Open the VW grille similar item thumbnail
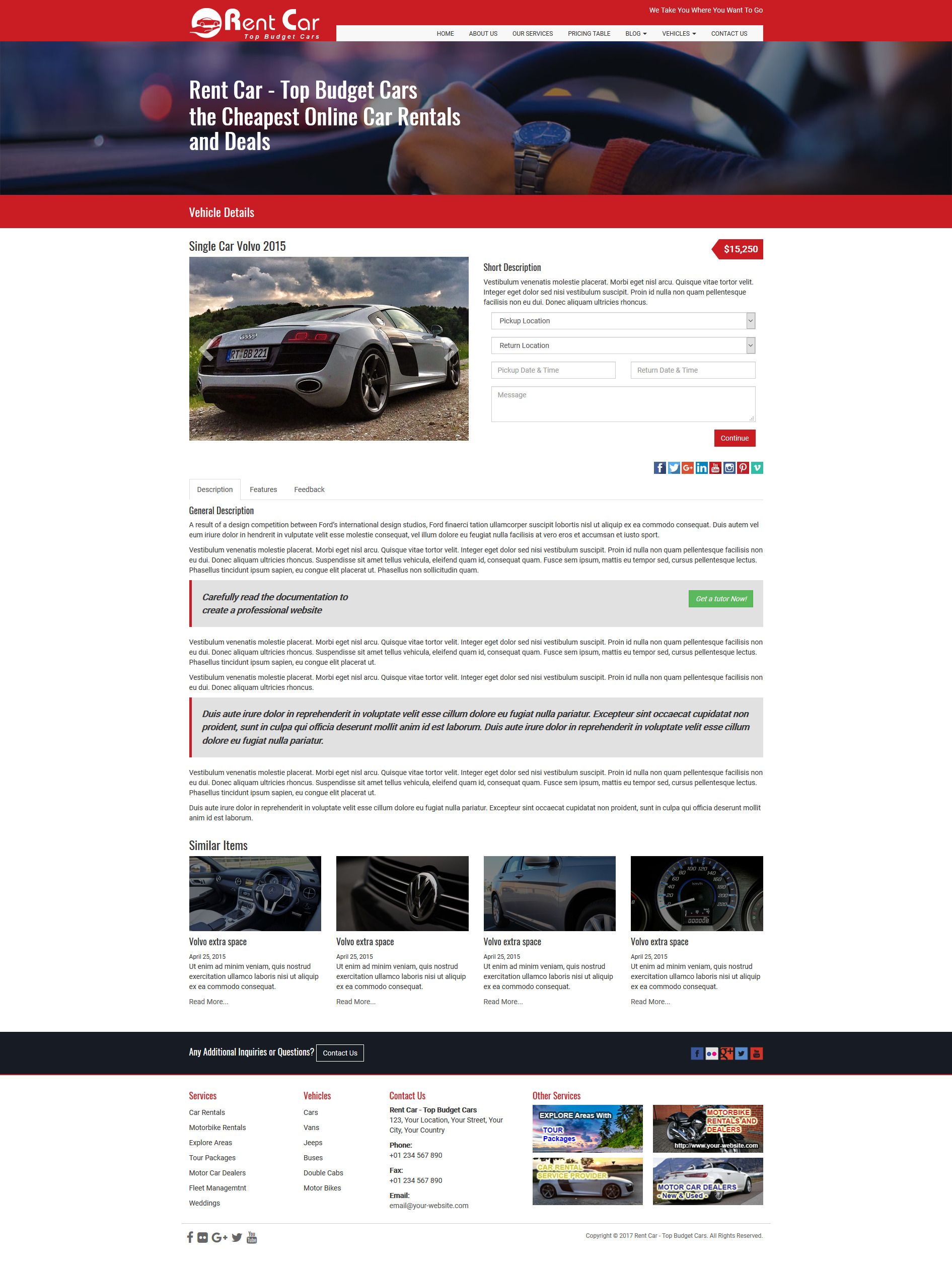Screen dimensions: 952x1264 click(402, 893)
